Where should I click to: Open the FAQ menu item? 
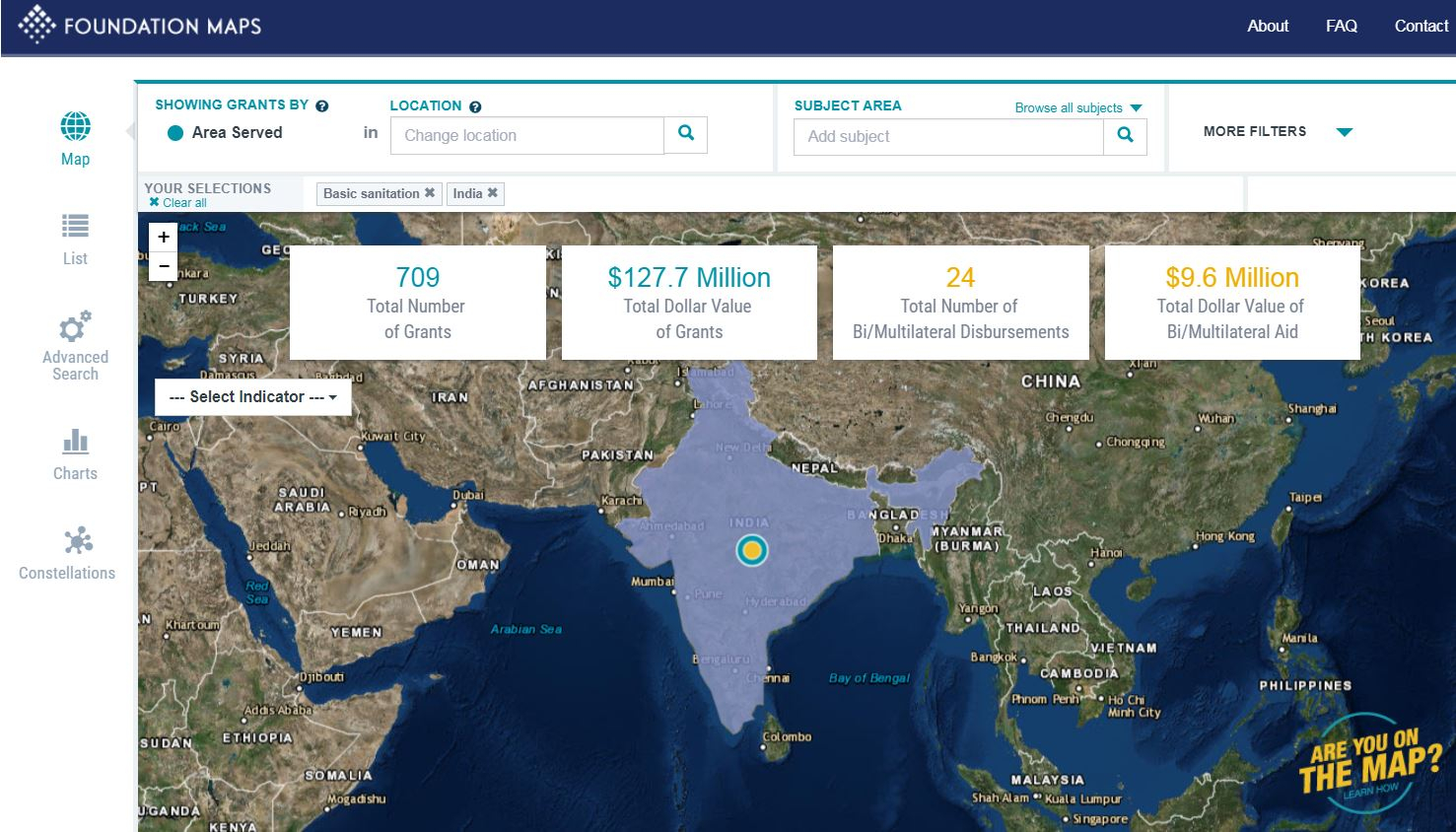coord(1341,26)
